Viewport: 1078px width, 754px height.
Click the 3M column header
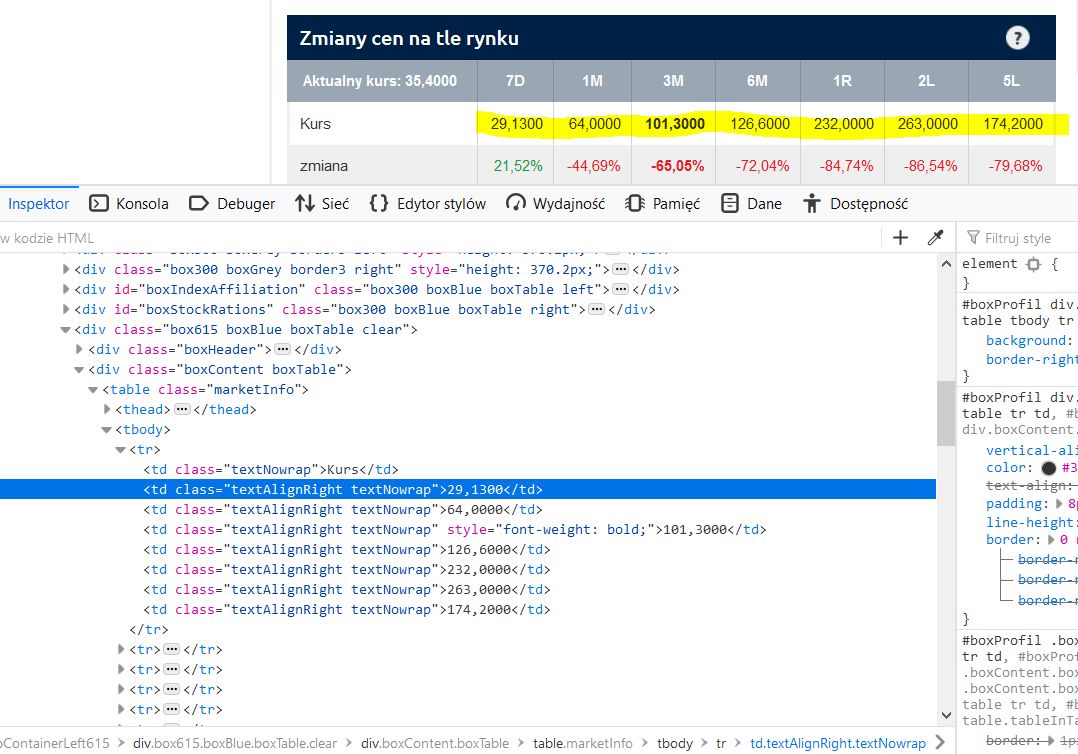673,81
